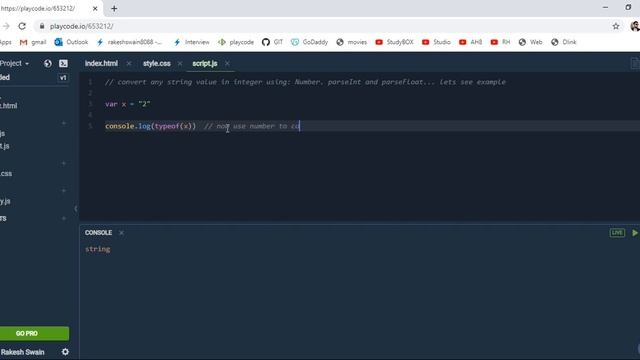
Task: Open the AHB YouTube bookmark
Action: click(x=471, y=42)
